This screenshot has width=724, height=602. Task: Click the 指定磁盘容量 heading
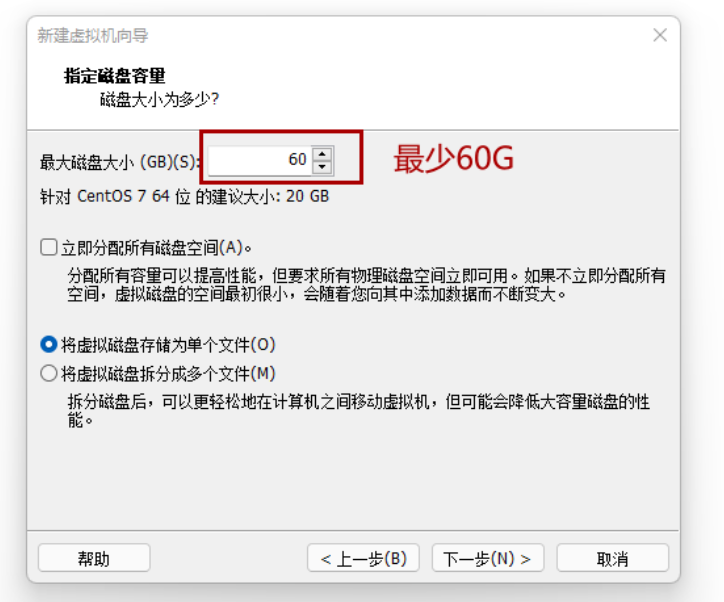tap(115, 76)
